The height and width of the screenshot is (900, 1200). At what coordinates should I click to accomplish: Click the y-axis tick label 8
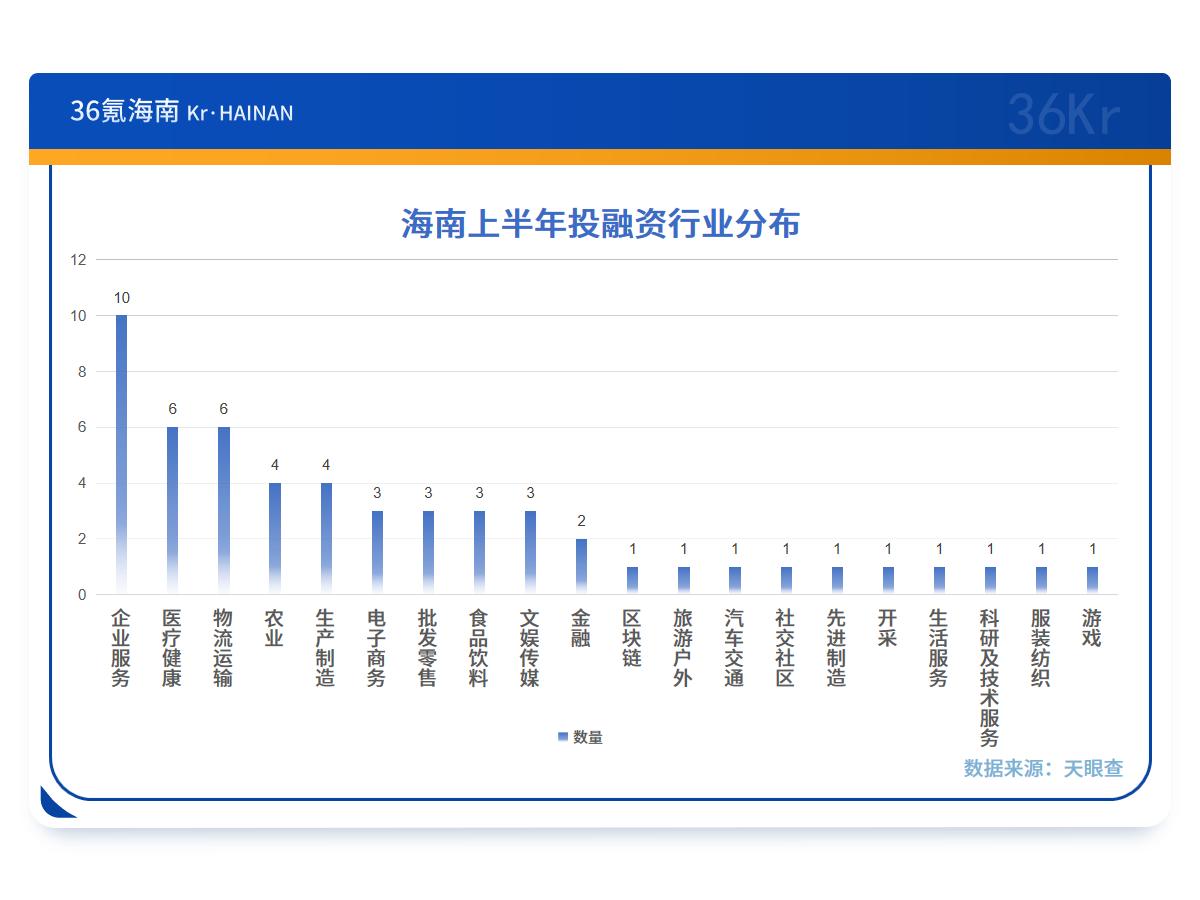(82, 372)
